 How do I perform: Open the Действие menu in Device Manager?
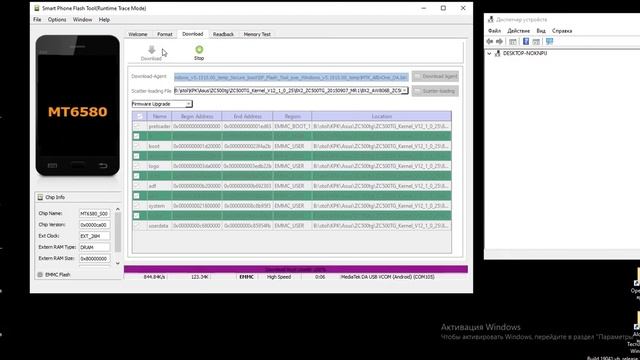tap(519, 31)
